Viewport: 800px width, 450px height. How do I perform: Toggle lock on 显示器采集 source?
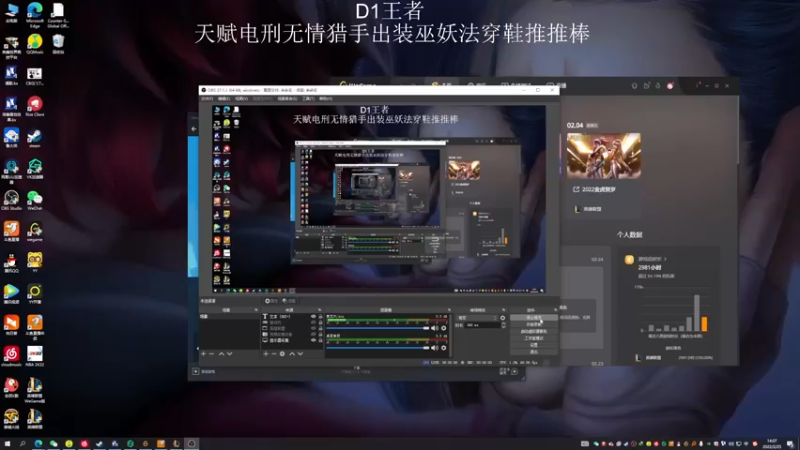320,340
